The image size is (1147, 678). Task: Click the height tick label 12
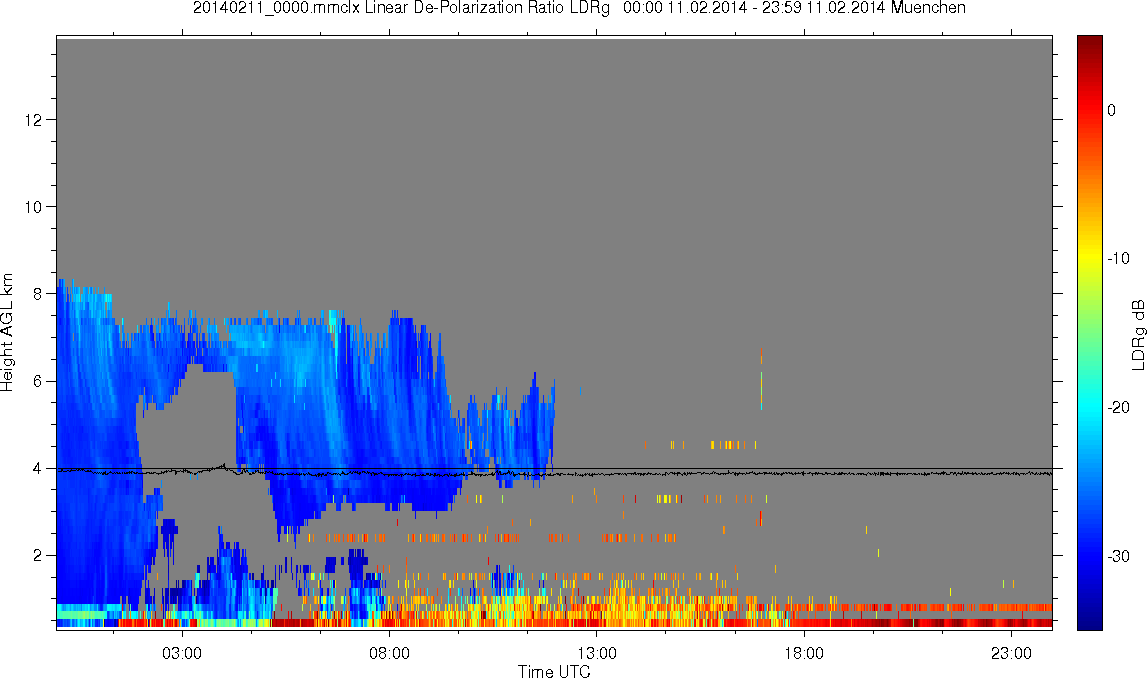[32, 119]
